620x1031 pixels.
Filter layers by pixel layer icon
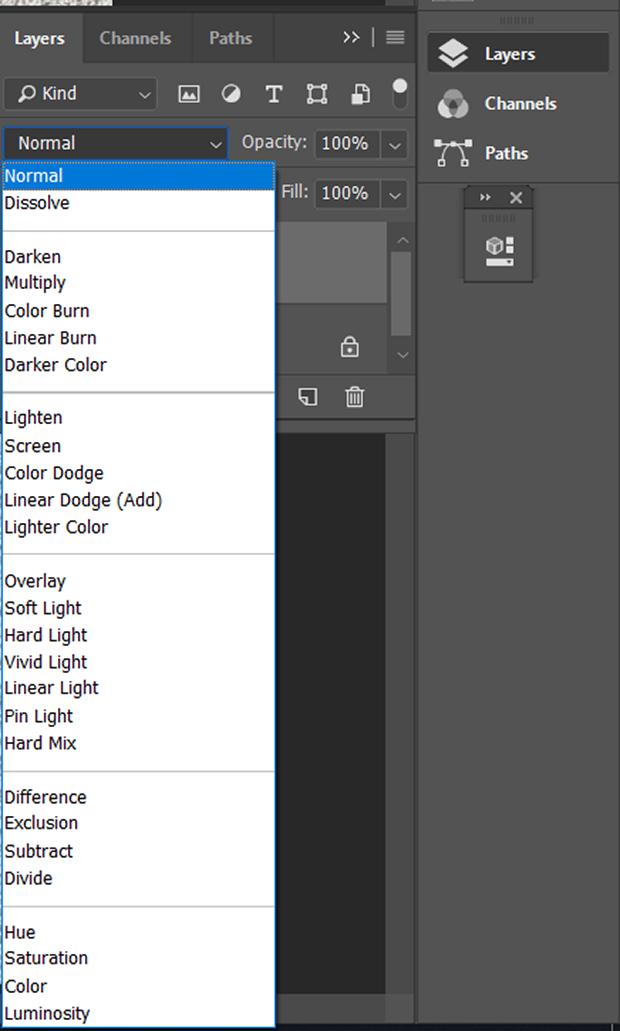pos(189,94)
